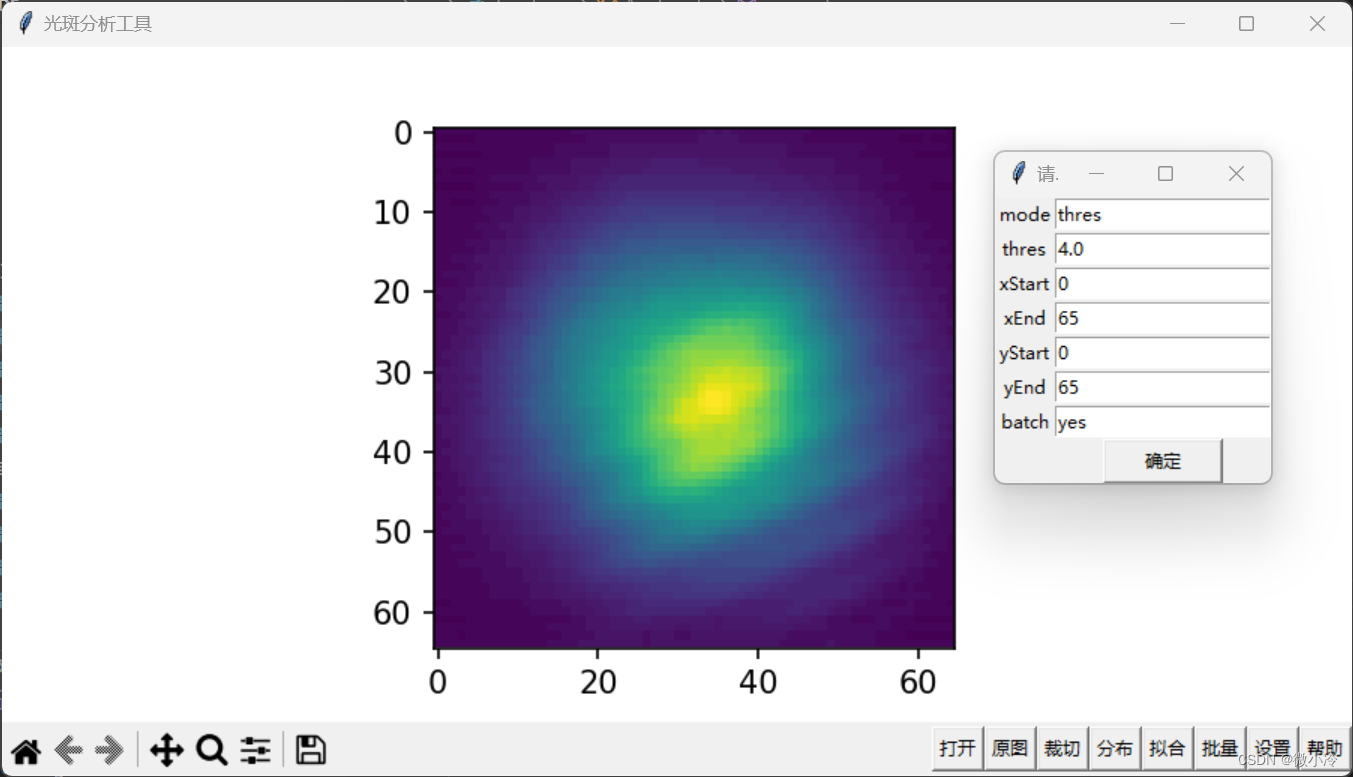The width and height of the screenshot is (1353, 777).
Task: Click the bright yellow spot center in the plot
Action: (x=712, y=400)
